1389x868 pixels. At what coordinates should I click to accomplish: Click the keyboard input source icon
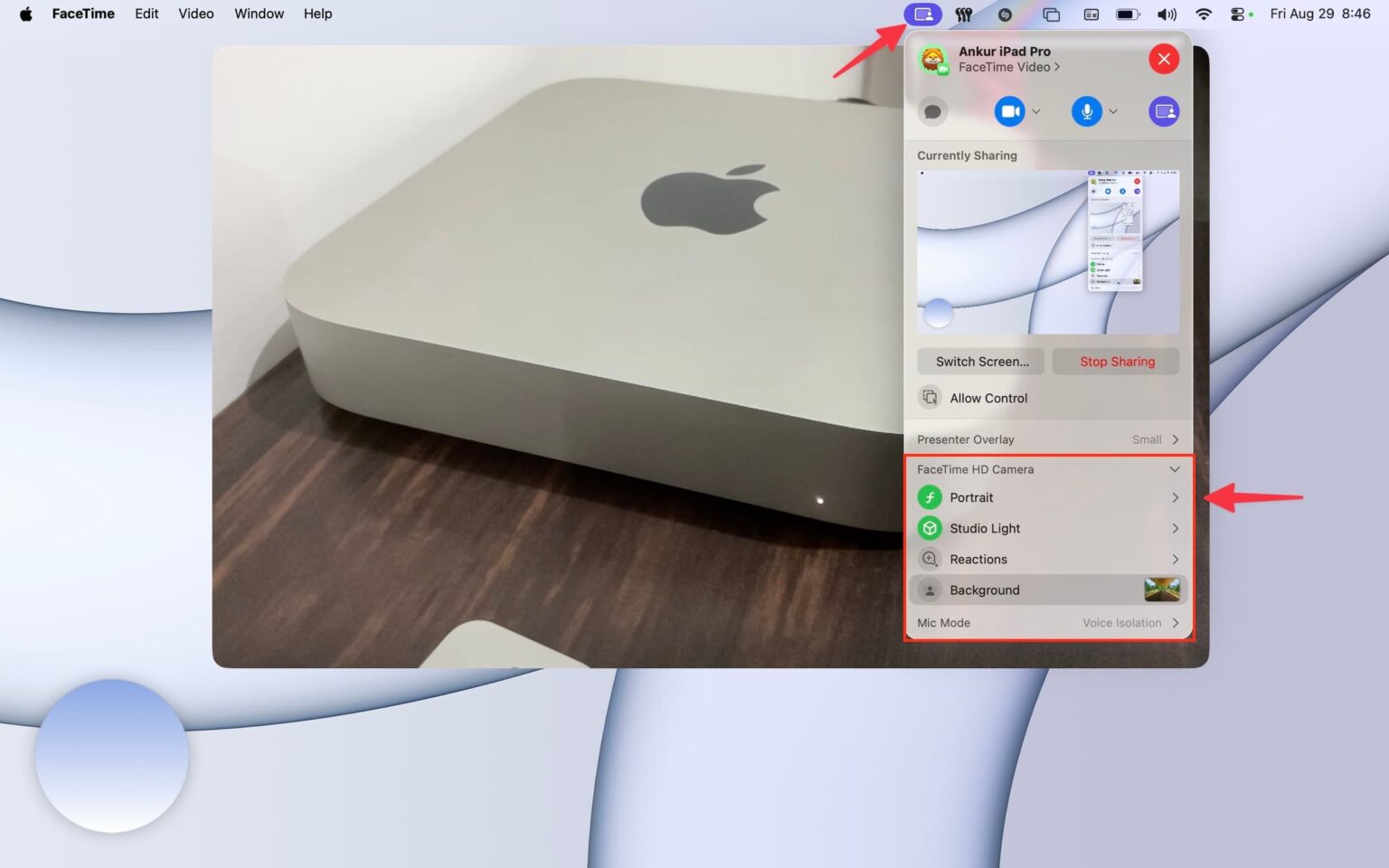pos(1091,14)
